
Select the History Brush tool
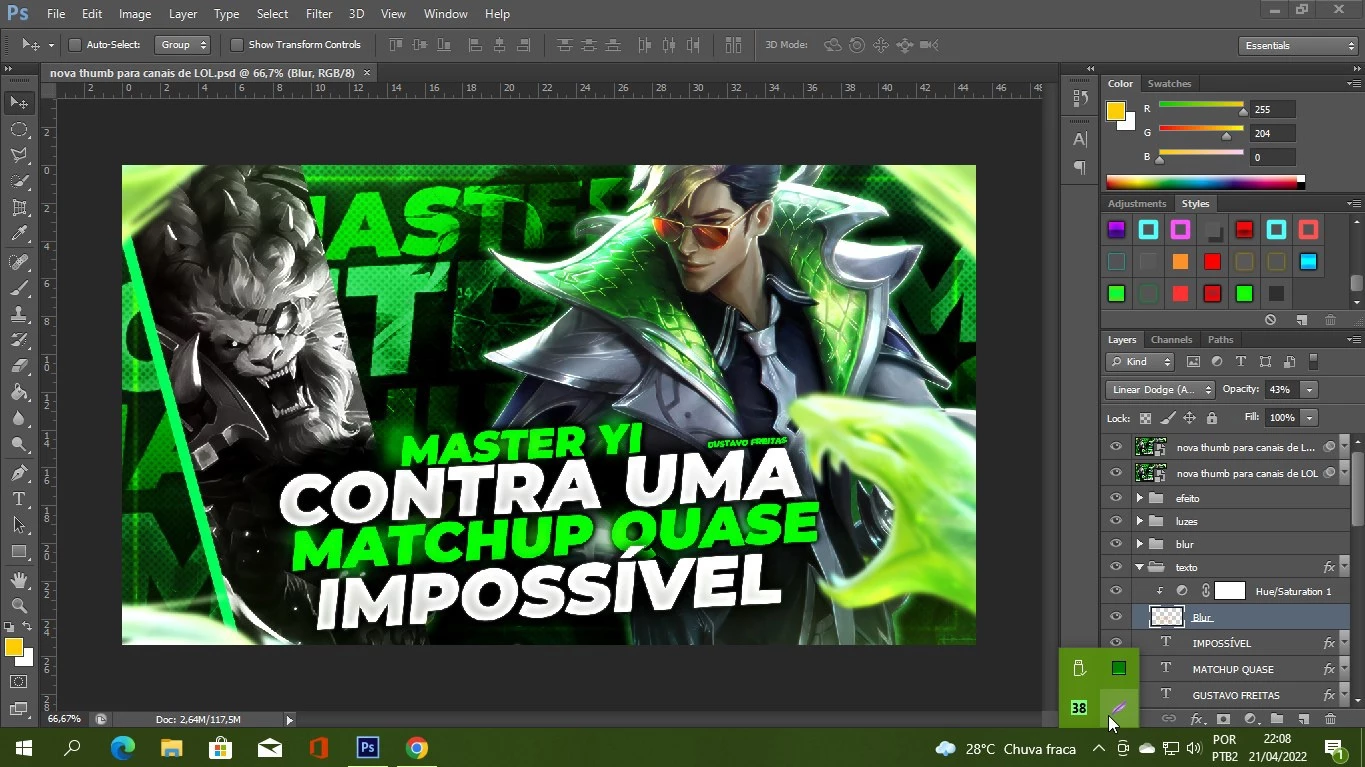(x=19, y=340)
